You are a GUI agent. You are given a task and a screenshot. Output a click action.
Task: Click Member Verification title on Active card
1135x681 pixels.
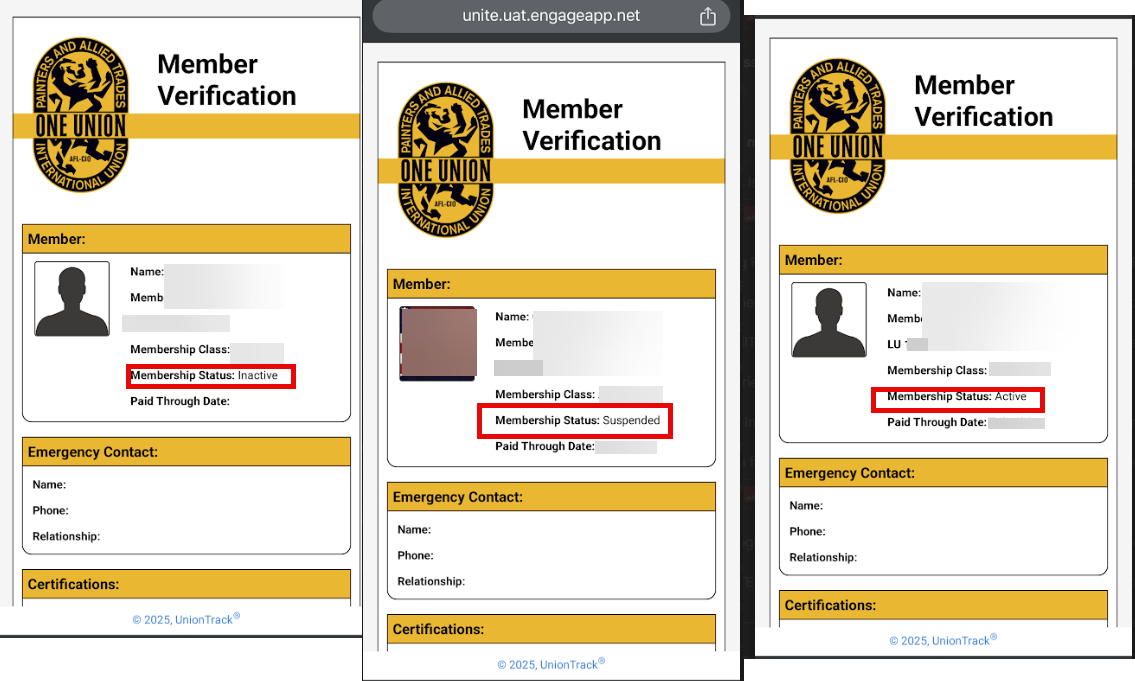point(984,101)
